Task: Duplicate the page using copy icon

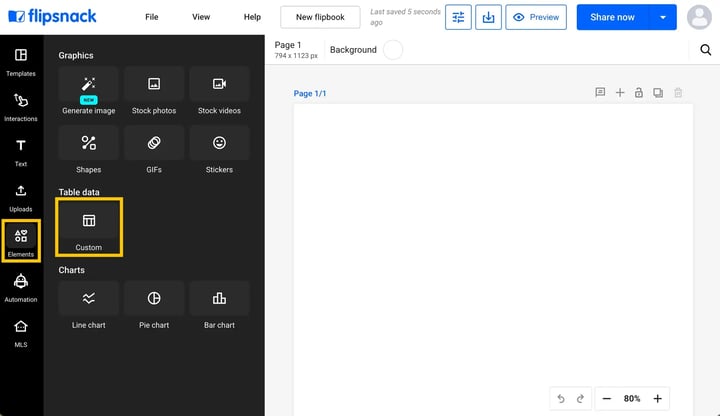Action: 658,92
